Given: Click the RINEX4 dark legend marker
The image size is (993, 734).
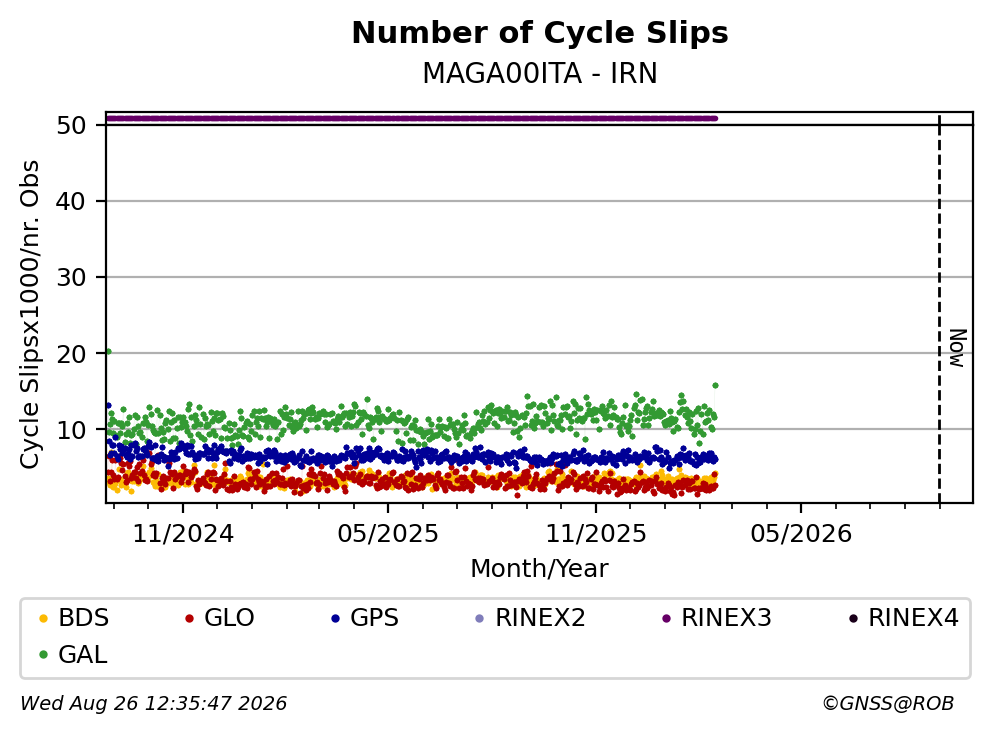Looking at the screenshot, I should (x=853, y=618).
